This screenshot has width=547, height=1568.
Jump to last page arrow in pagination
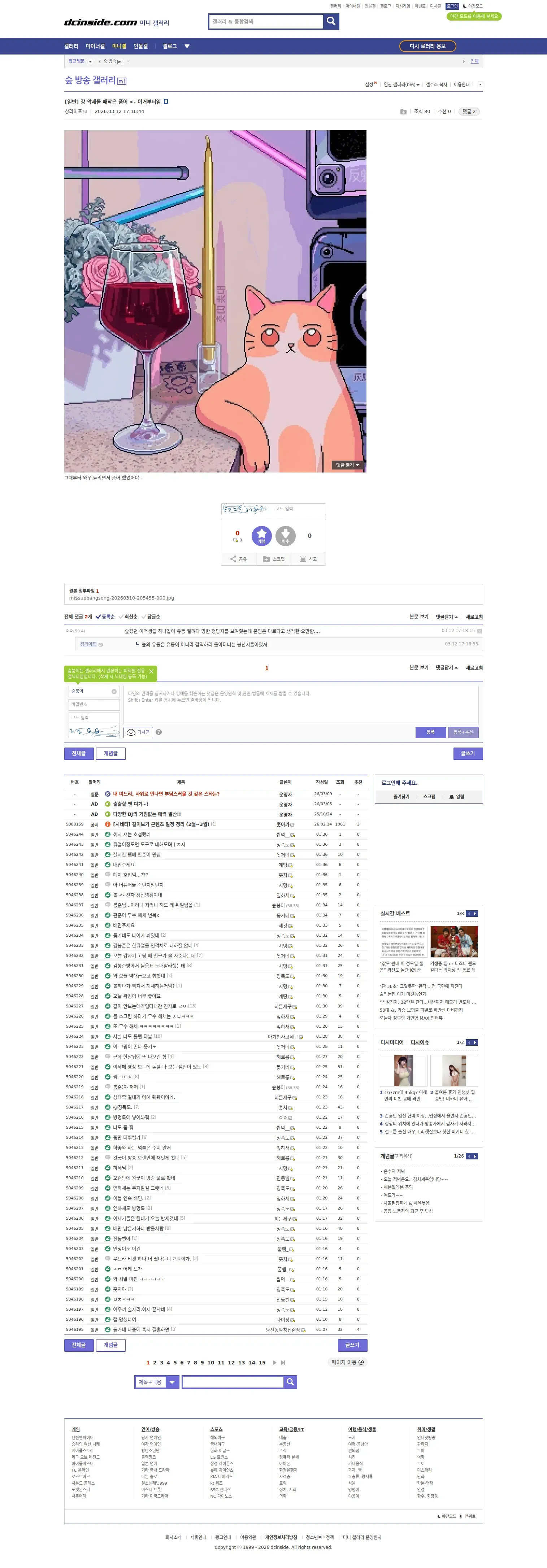point(283,1362)
